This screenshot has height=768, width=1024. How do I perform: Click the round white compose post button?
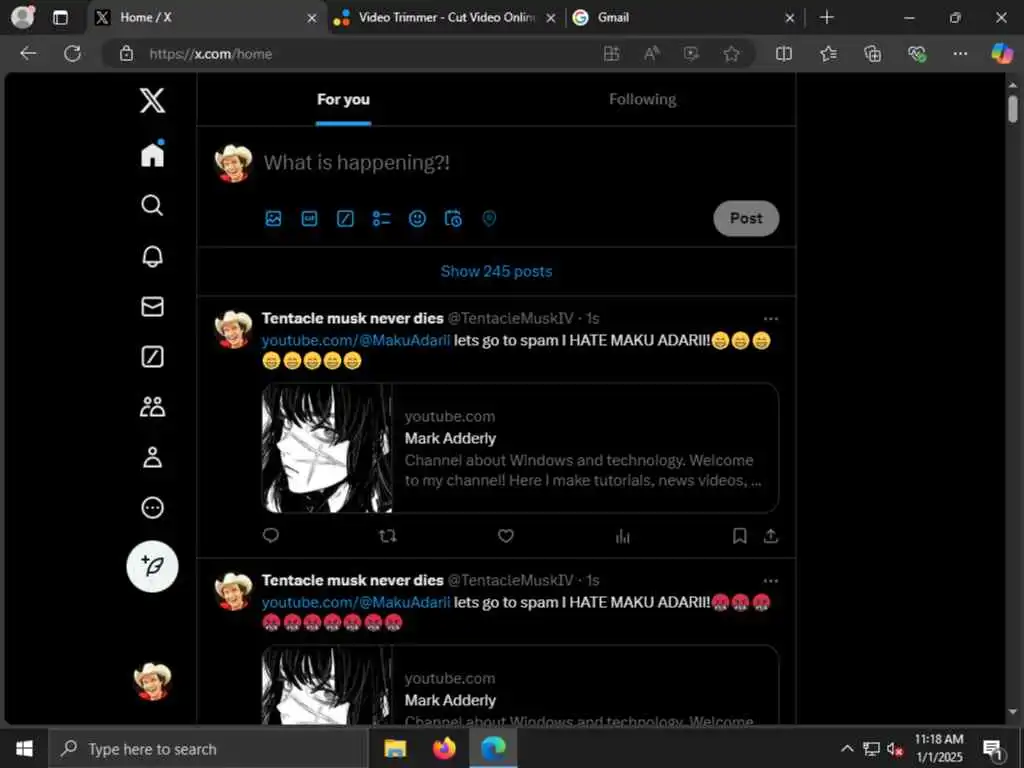pyautogui.click(x=152, y=566)
